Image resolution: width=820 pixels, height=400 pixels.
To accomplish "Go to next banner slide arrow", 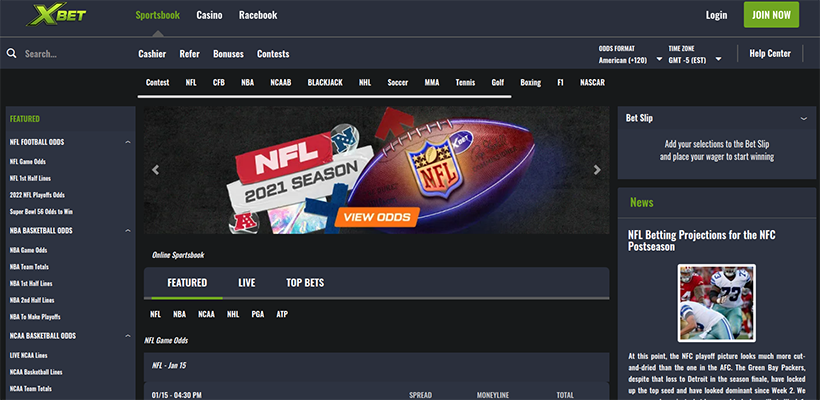I will [x=597, y=169].
